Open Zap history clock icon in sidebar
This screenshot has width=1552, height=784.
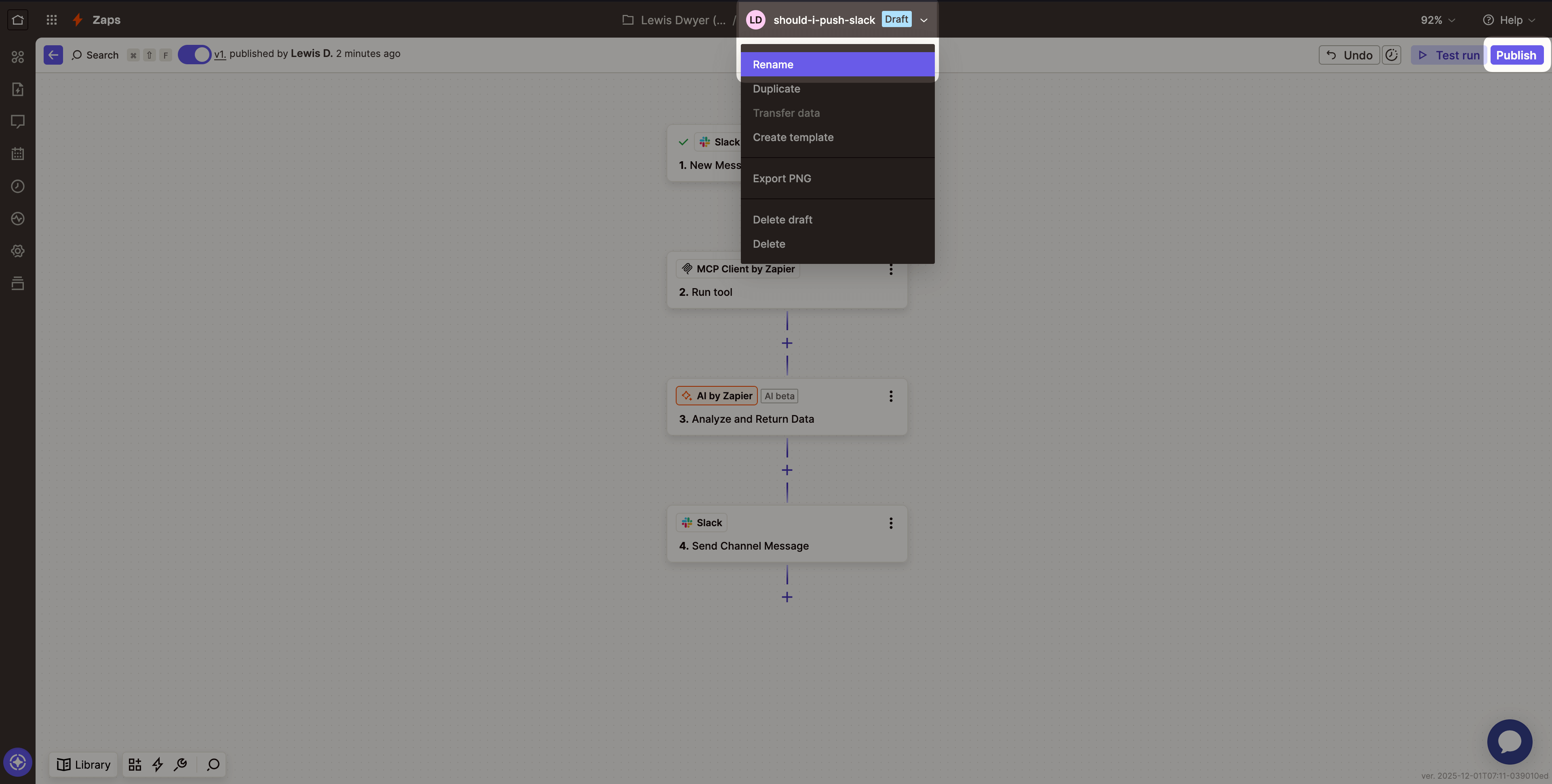click(17, 186)
